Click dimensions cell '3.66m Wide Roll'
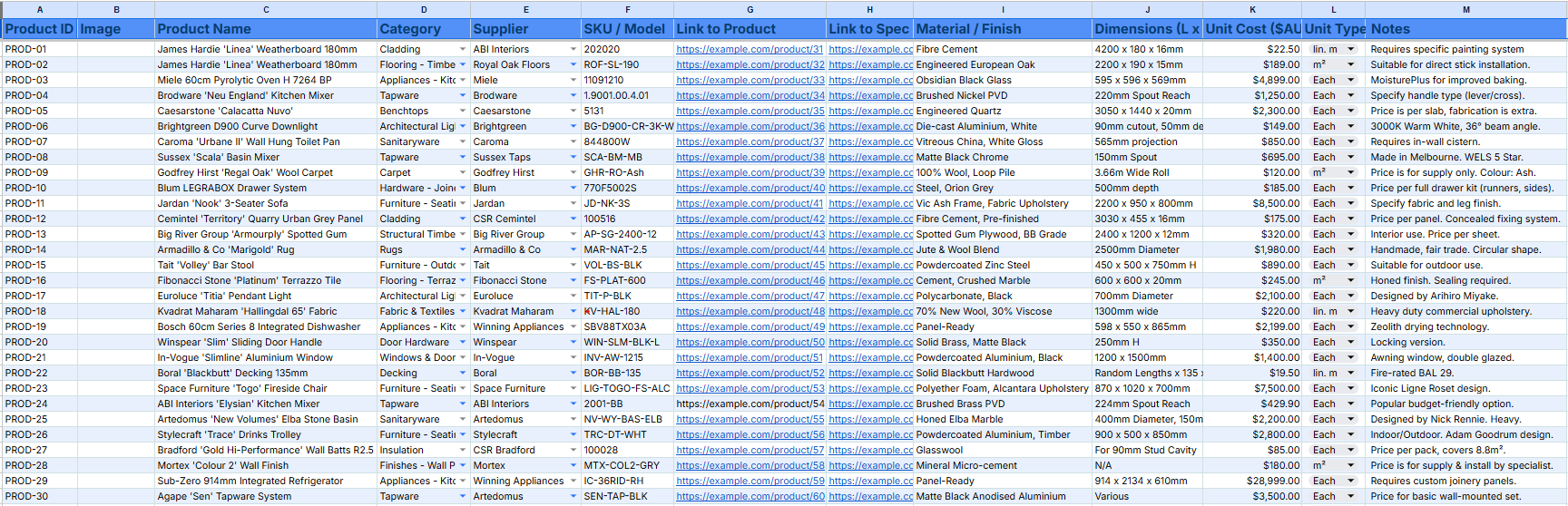This screenshot has height=506, width=1568. tap(1147, 173)
